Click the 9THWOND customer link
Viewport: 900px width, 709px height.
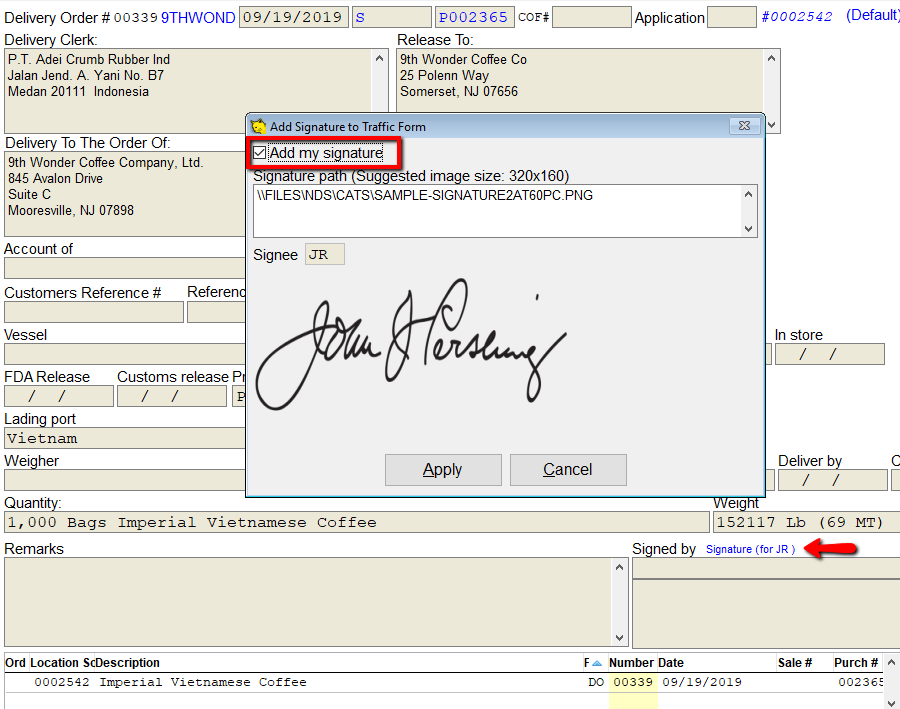point(198,18)
